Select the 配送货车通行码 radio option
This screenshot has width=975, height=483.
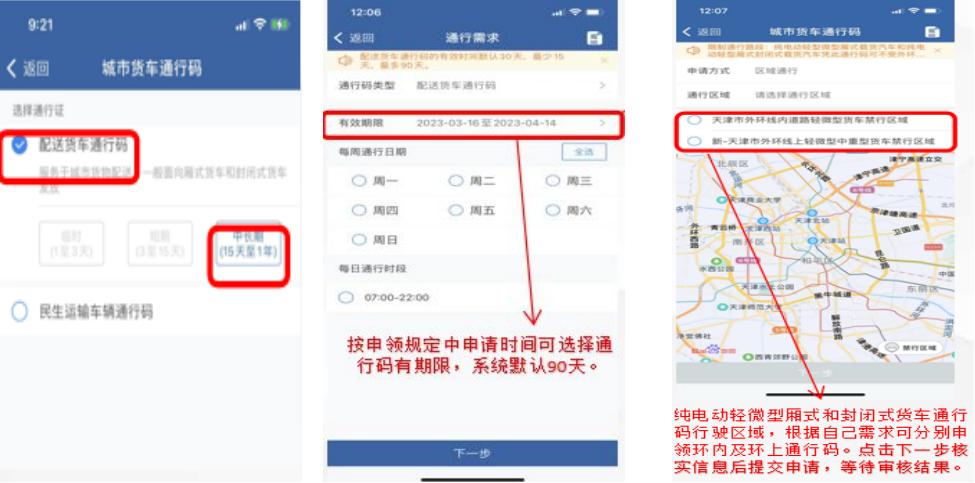(x=20, y=145)
